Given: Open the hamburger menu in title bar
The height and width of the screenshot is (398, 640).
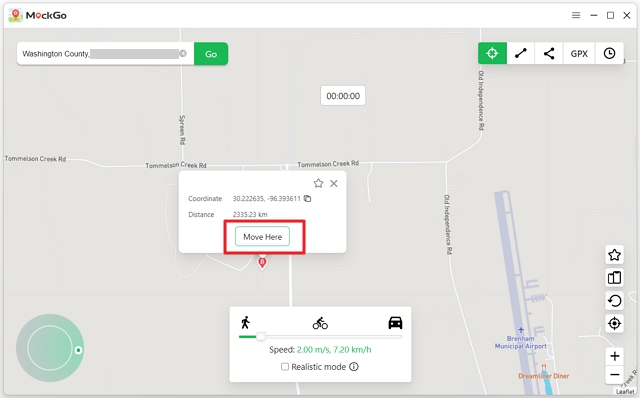Looking at the screenshot, I should [x=576, y=16].
